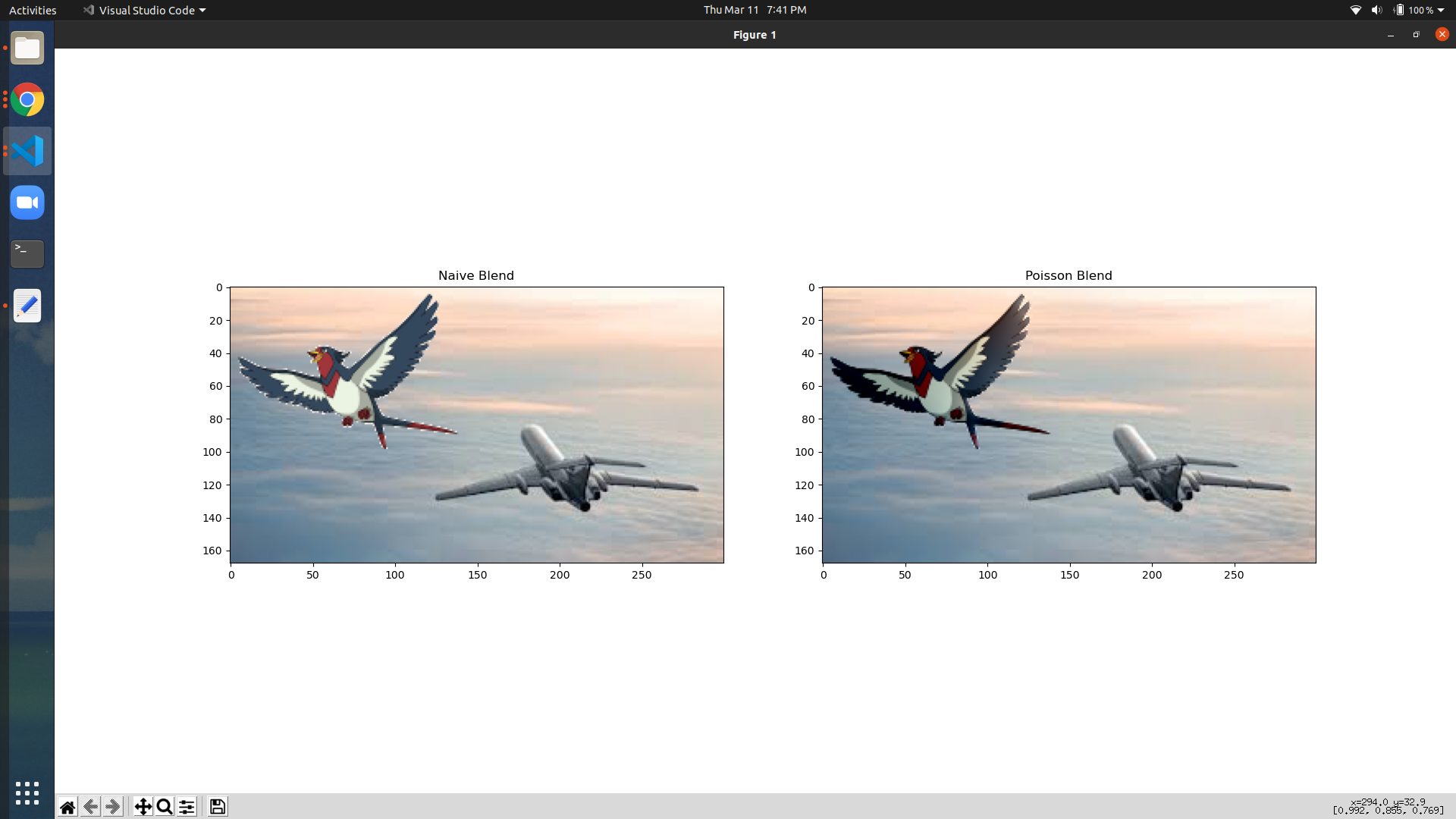Click x-axis tick 150 under Naive Blend
This screenshot has width=1456, height=819.
coord(478,575)
